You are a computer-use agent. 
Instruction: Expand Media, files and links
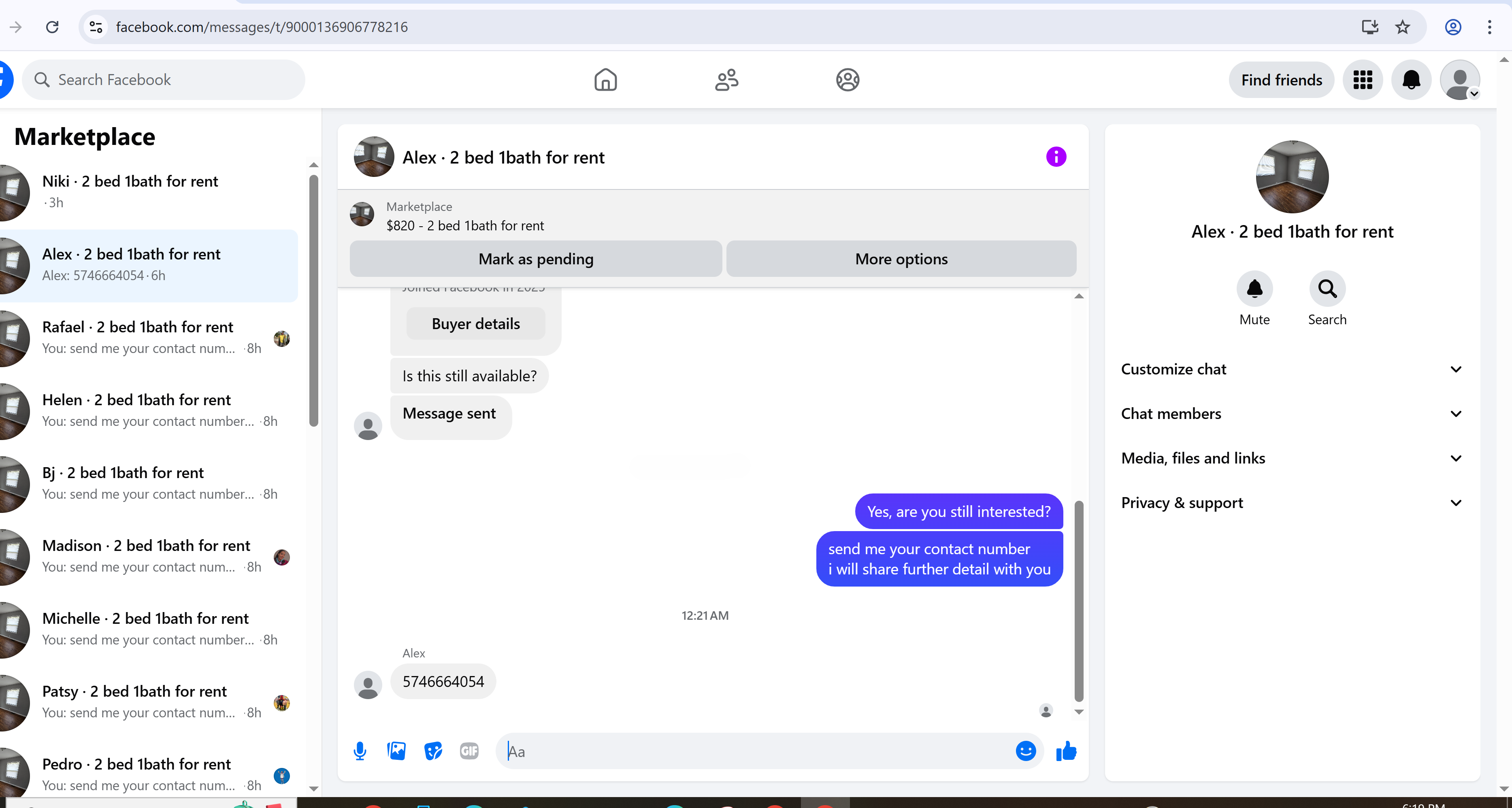(1291, 458)
